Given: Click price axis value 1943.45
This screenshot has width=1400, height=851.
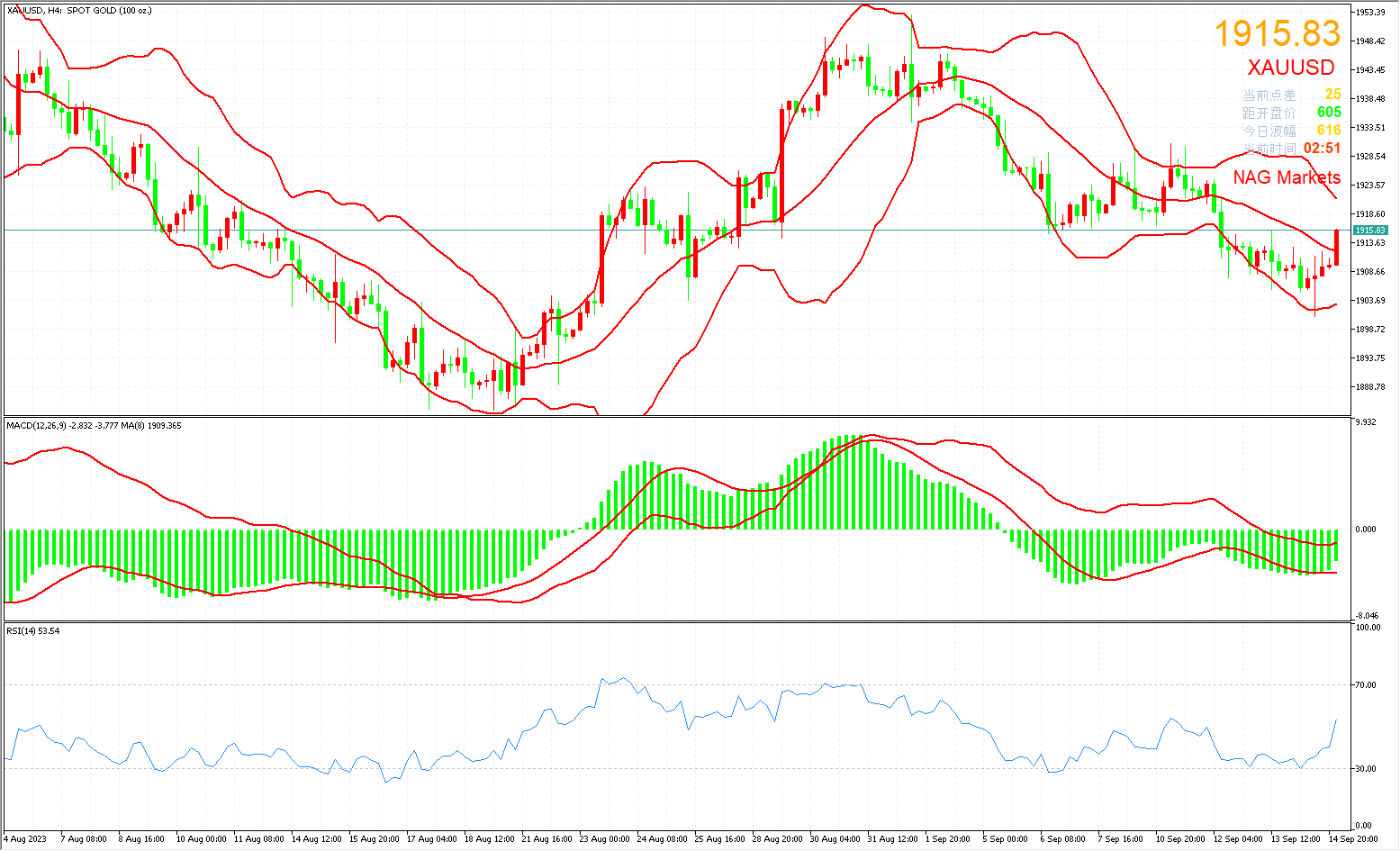Looking at the screenshot, I should point(1370,70).
